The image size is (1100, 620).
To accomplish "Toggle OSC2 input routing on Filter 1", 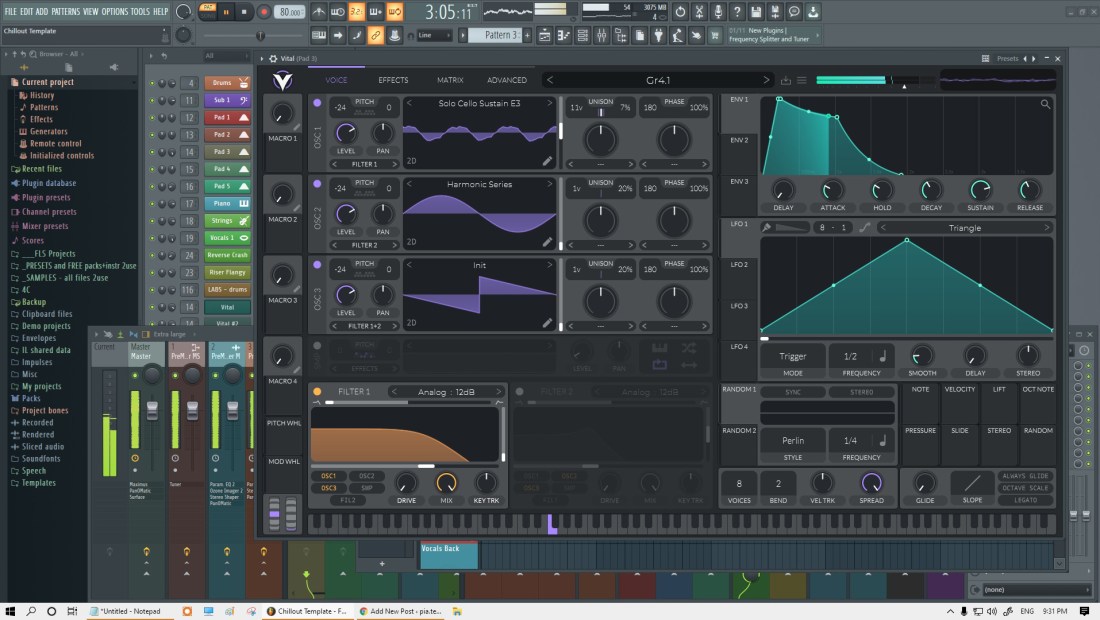I will (x=366, y=476).
